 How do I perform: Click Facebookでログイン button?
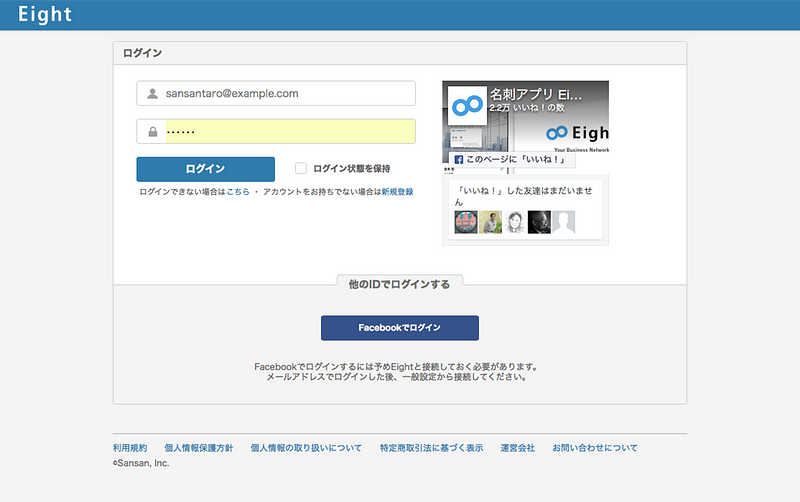coord(400,328)
